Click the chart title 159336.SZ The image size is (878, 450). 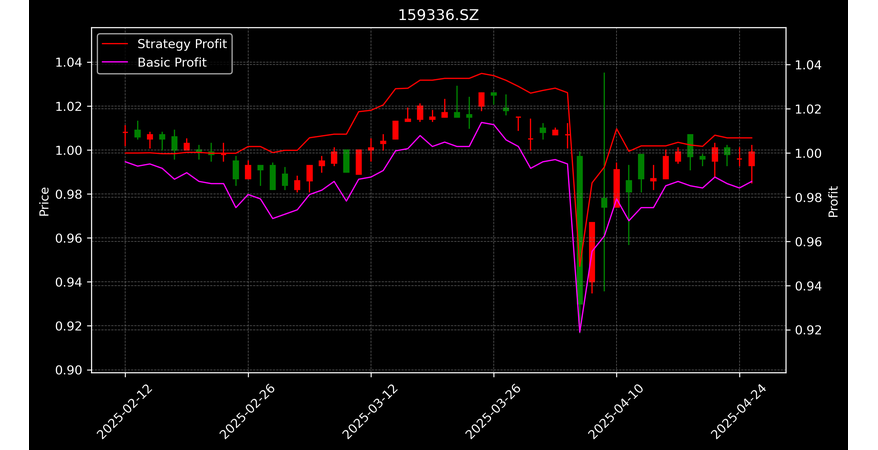click(438, 16)
